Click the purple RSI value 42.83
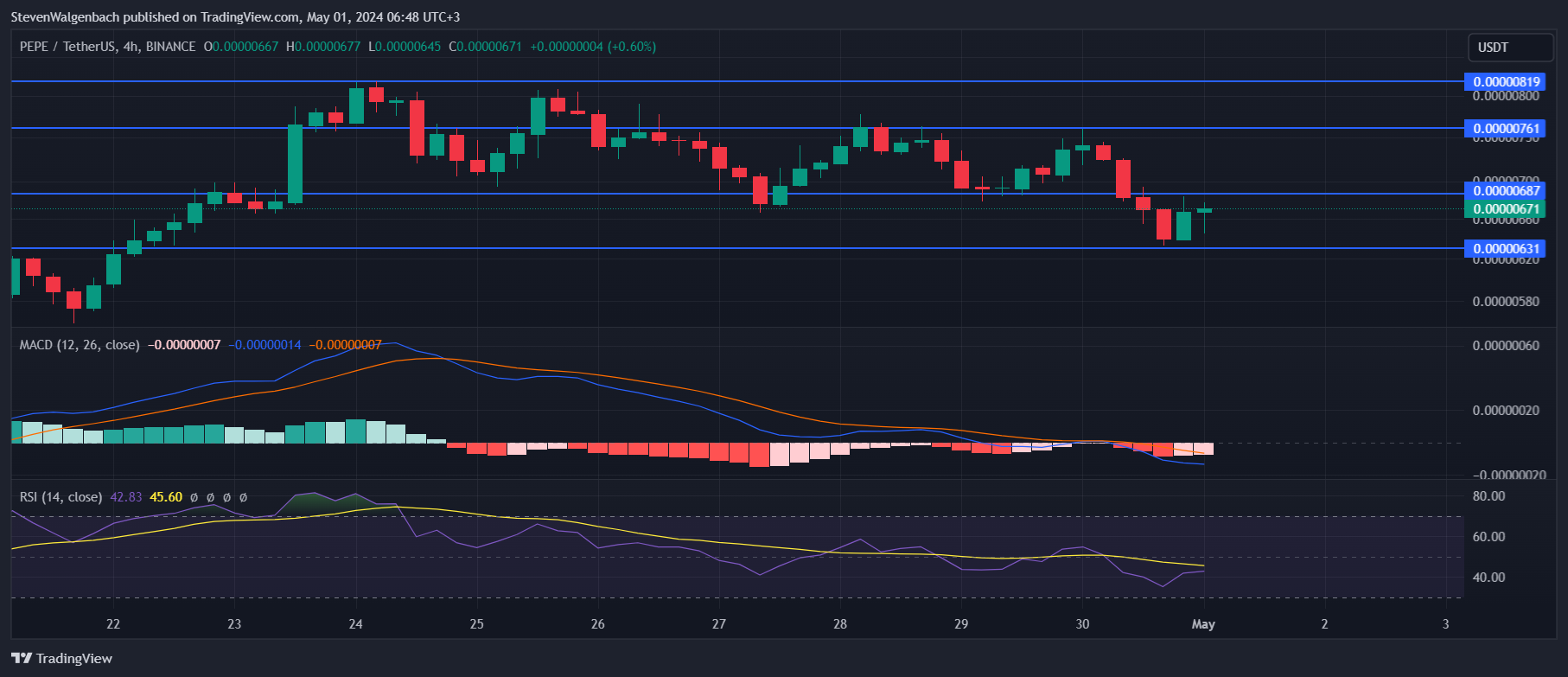The width and height of the screenshot is (1568, 677). pyautogui.click(x=126, y=497)
